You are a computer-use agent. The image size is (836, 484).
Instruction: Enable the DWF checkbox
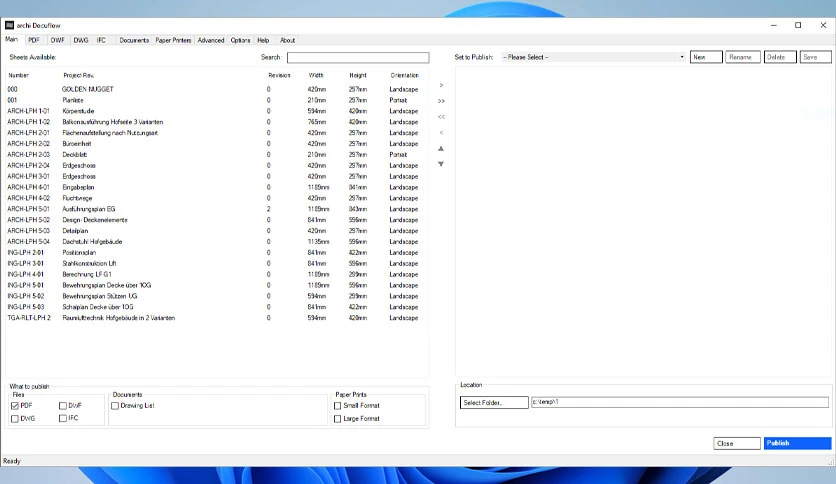(x=63, y=406)
